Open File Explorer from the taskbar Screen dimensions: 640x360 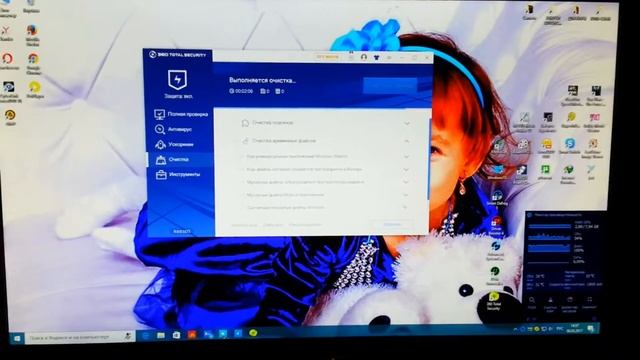[161, 335]
